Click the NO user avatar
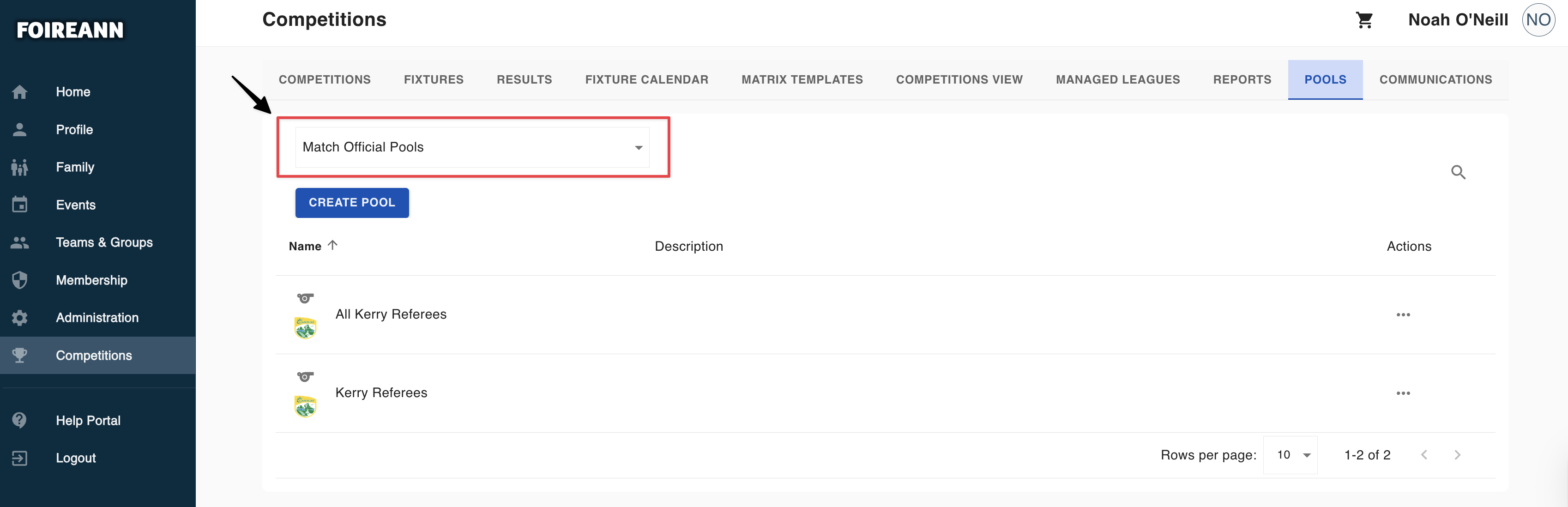The height and width of the screenshot is (507, 1568). 1538,20
